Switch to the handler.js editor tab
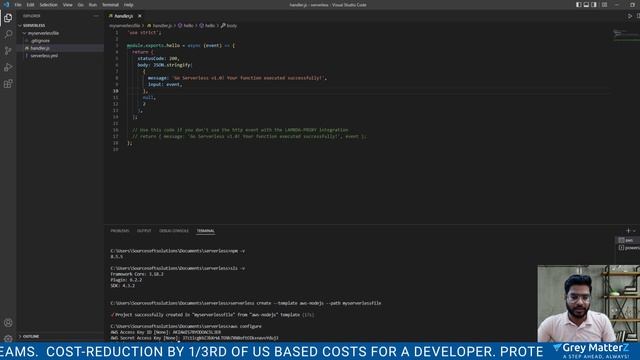 point(123,16)
